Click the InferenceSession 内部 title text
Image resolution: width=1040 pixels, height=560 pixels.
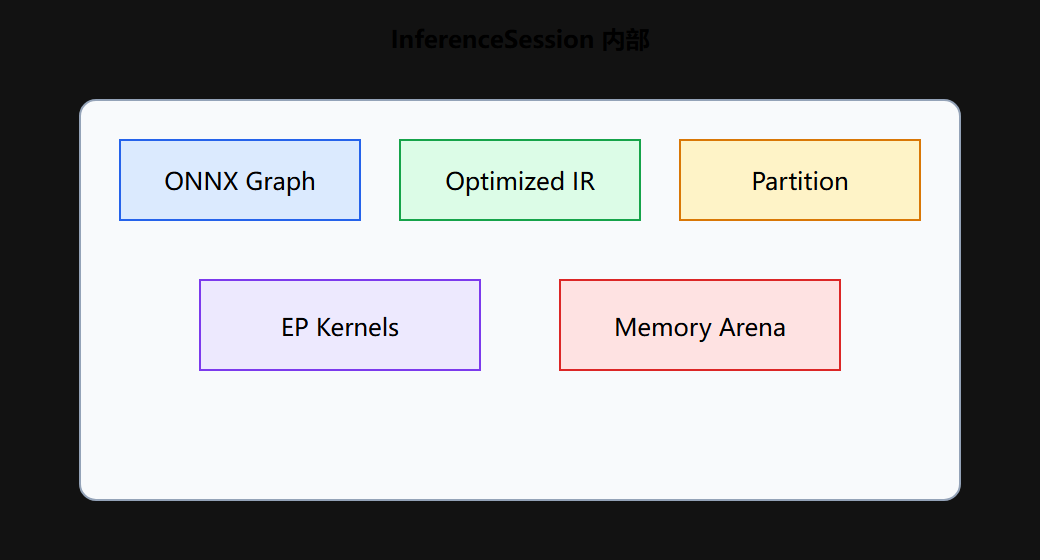click(x=520, y=40)
